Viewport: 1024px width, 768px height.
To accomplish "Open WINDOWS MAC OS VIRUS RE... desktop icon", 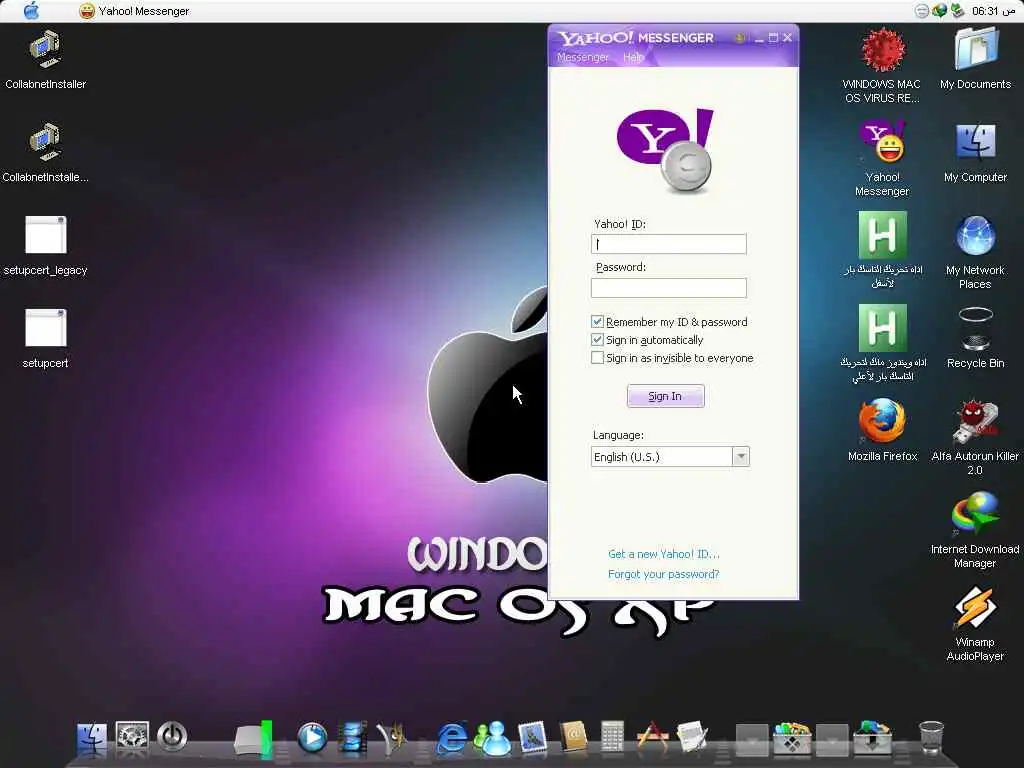I will [882, 66].
